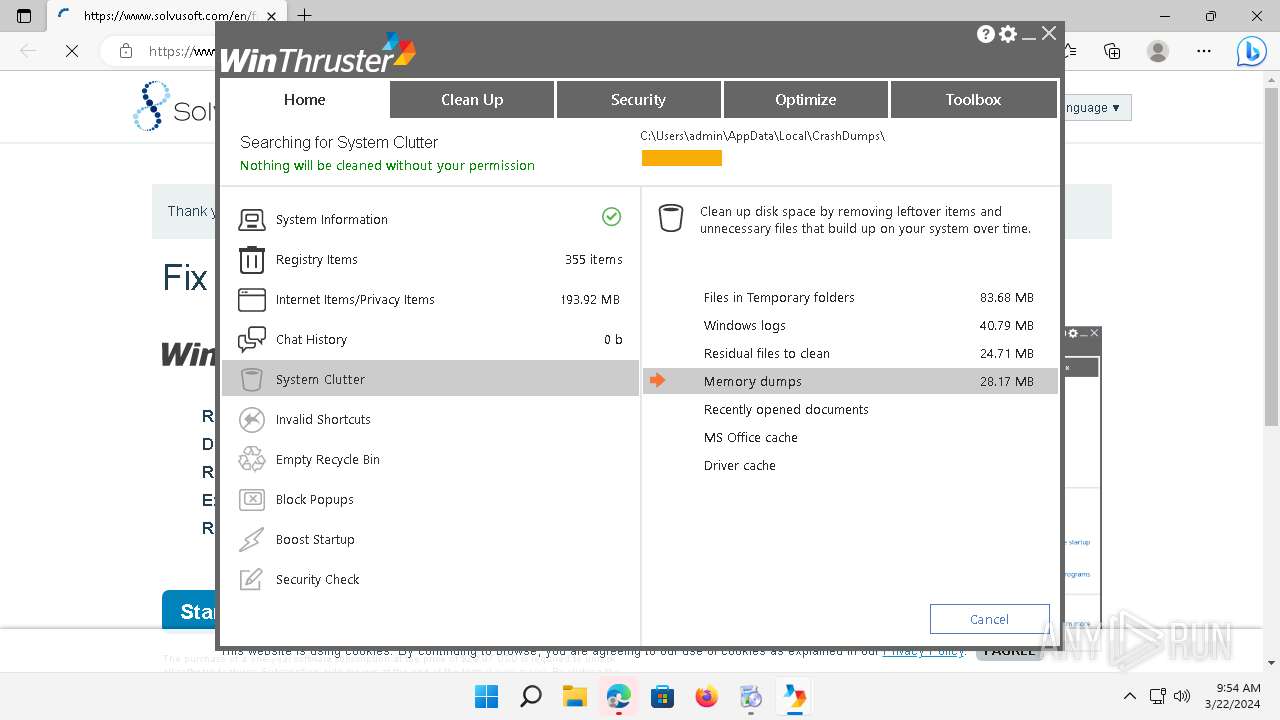Switch to Microsoft Edge on the taskbar
The height and width of the screenshot is (720, 1280).
(619, 696)
